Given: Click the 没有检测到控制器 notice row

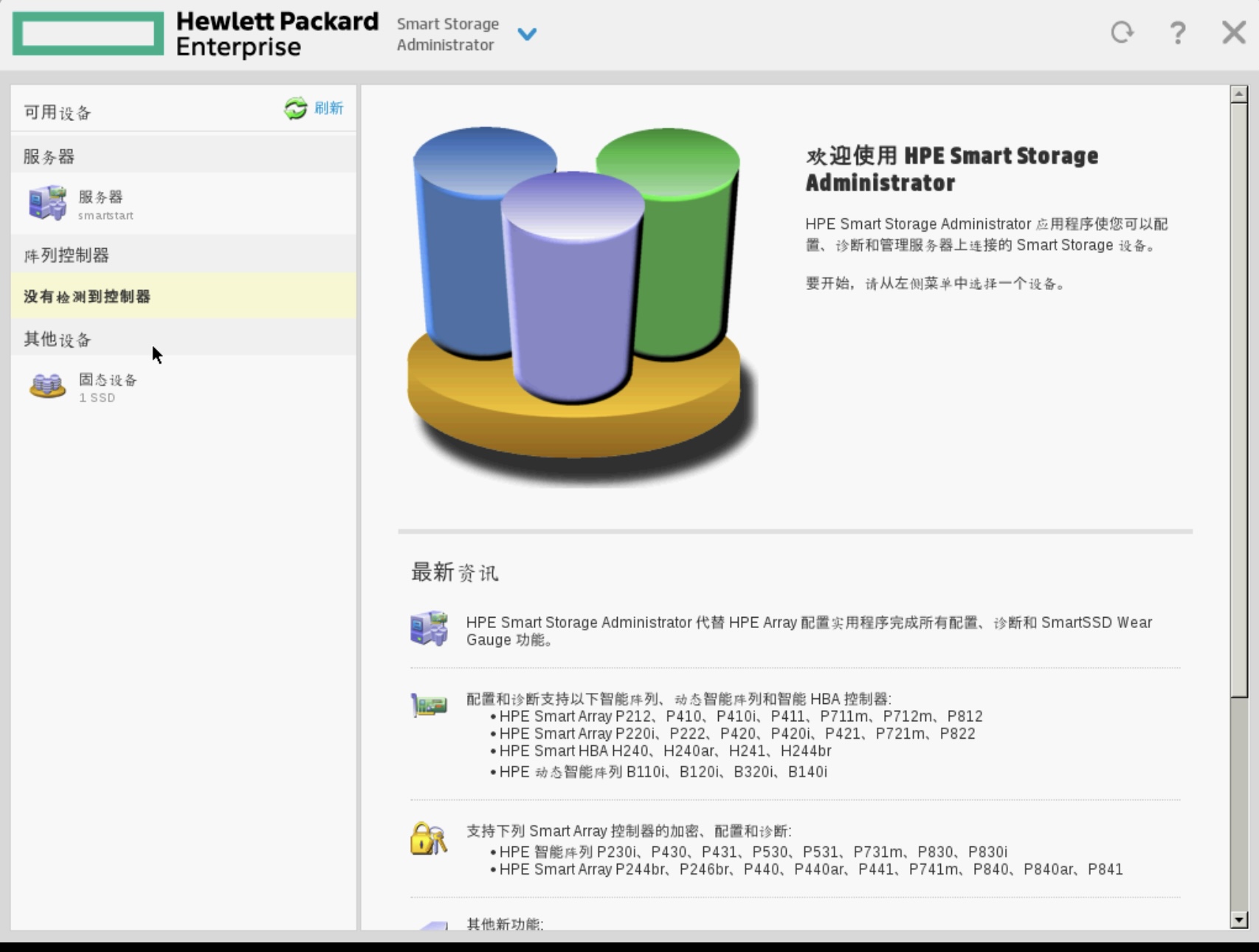Looking at the screenshot, I should pos(183,296).
